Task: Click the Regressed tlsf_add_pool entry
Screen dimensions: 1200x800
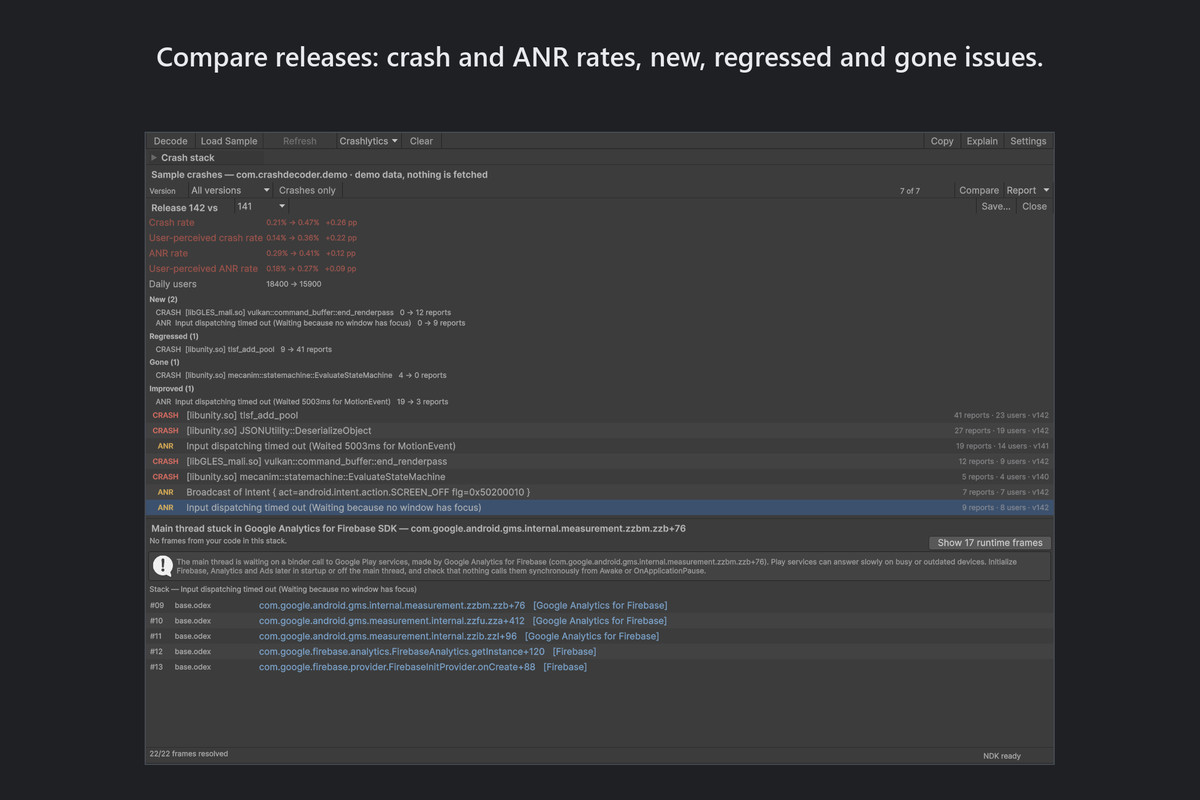Action: click(243, 349)
